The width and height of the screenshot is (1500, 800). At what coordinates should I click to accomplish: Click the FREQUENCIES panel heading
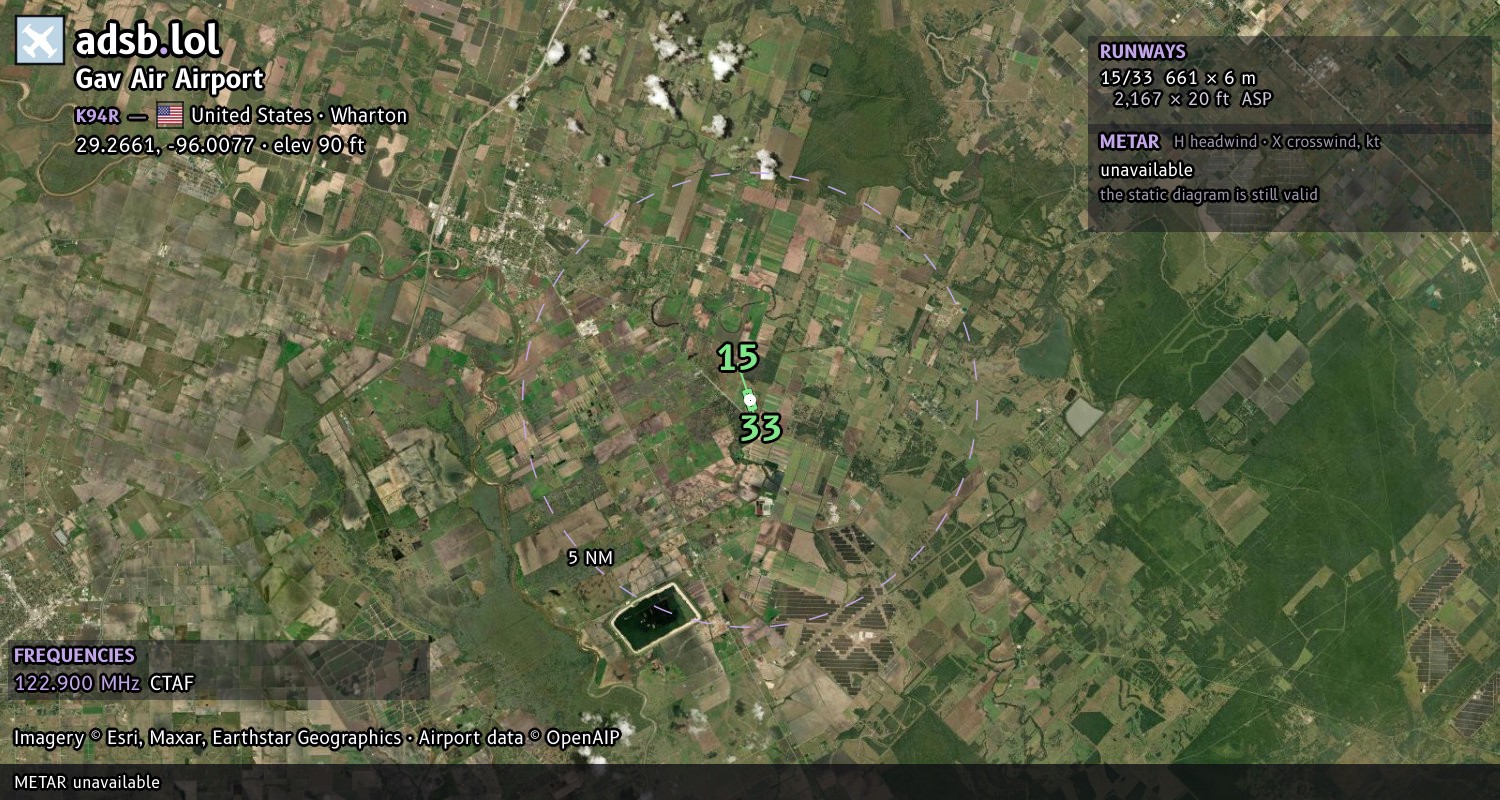[74, 656]
